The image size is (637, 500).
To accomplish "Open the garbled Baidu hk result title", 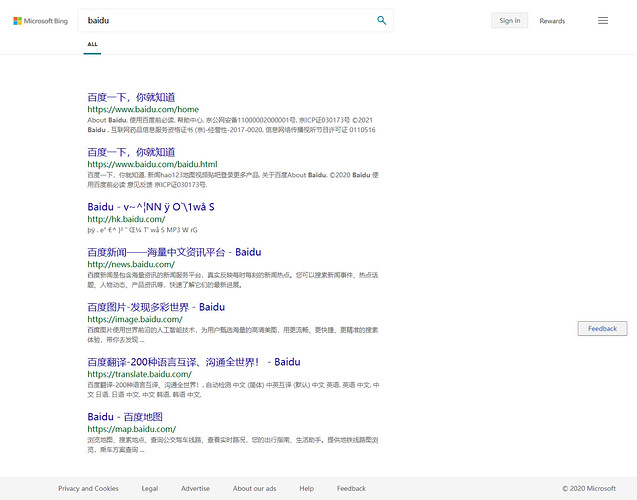I will 151,207.
